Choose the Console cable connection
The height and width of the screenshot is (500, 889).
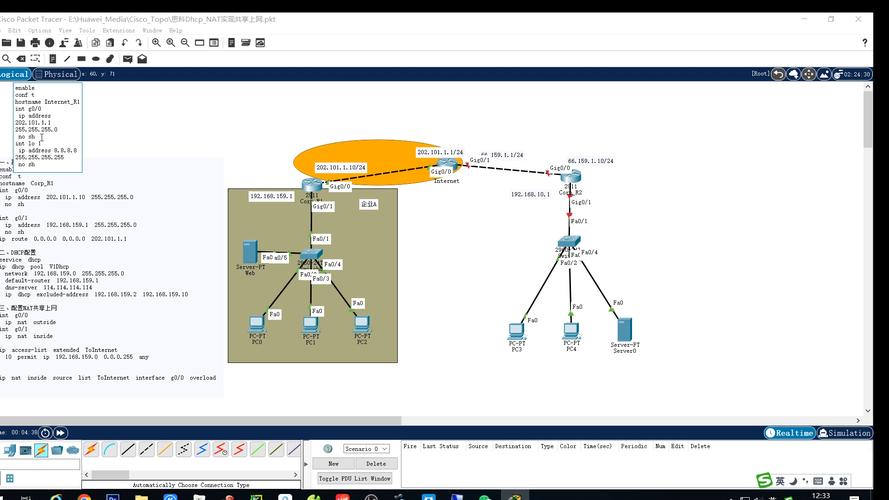tap(109, 450)
